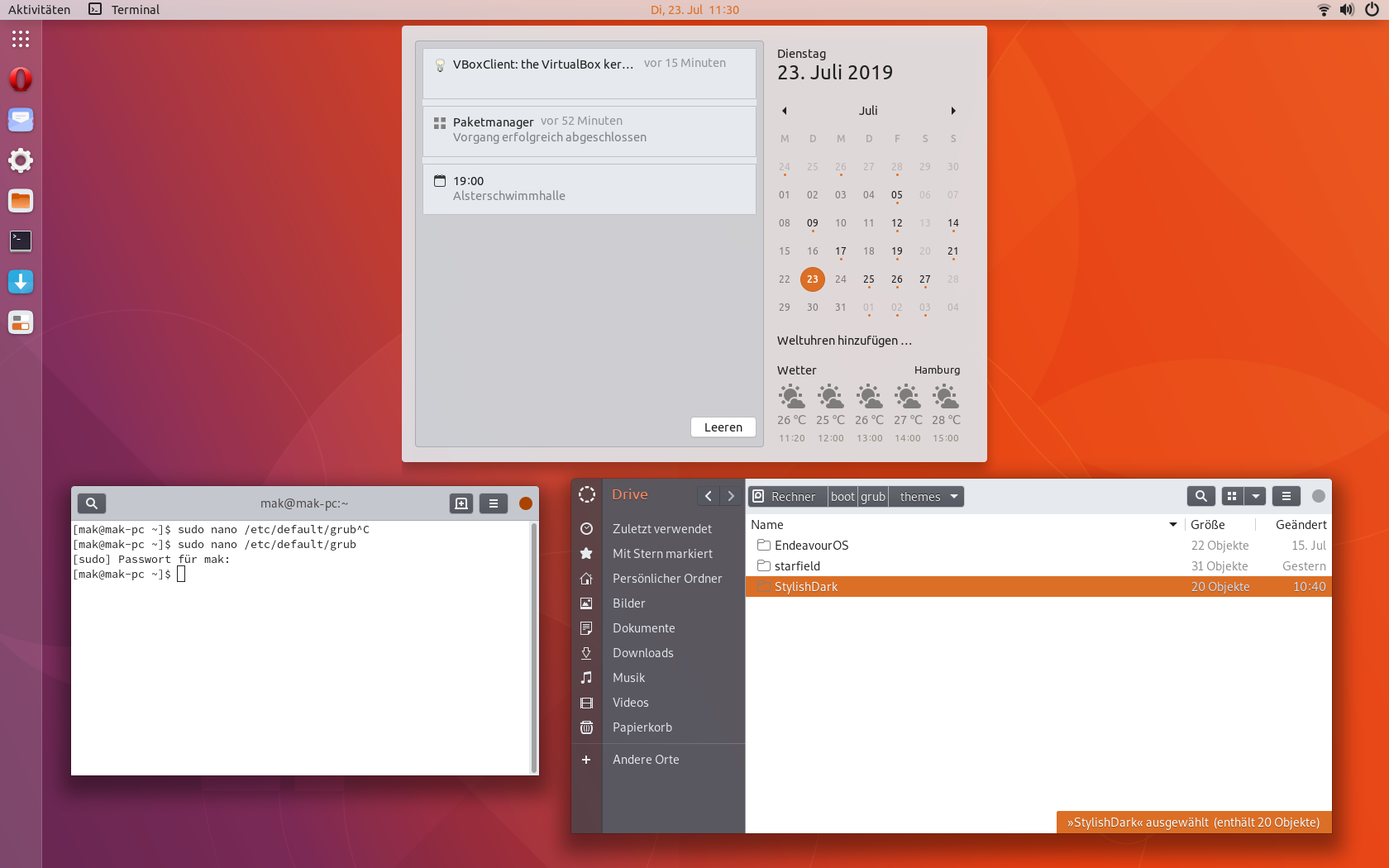The image size is (1389, 868).
Task: Click the new tab icon in terminal
Action: [x=461, y=503]
